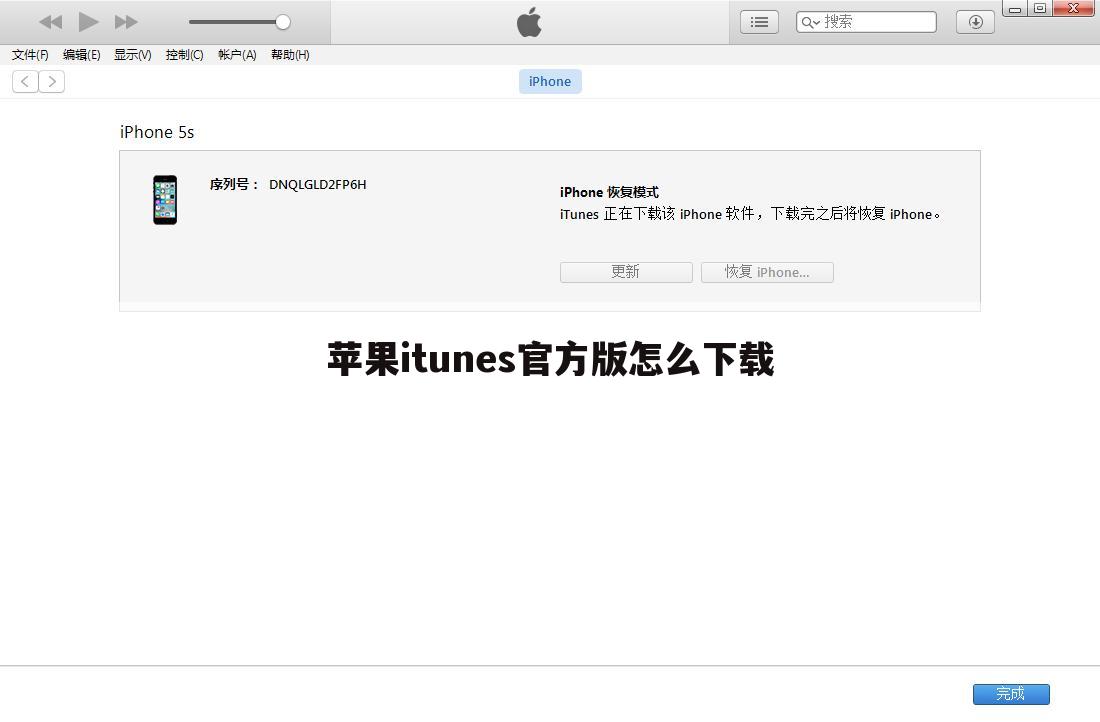Open the 控制(C) menu
Viewport: 1100px width, 722px height.
pos(185,55)
